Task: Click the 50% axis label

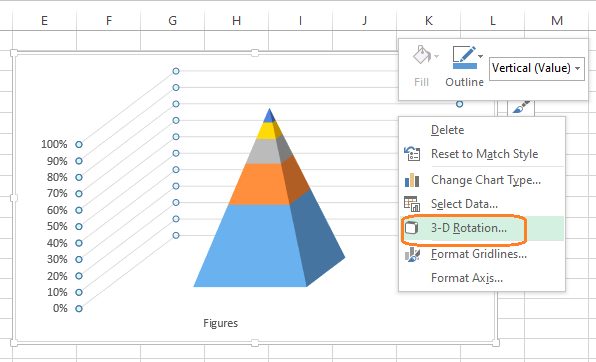Action: click(x=57, y=227)
